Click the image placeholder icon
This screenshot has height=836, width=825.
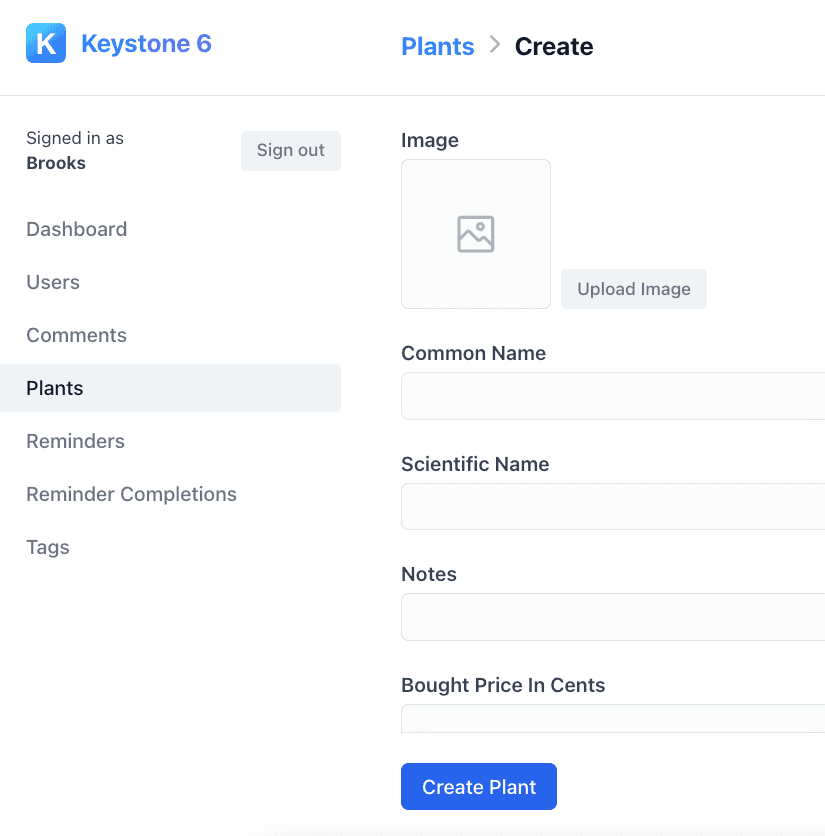pyautogui.click(x=476, y=234)
